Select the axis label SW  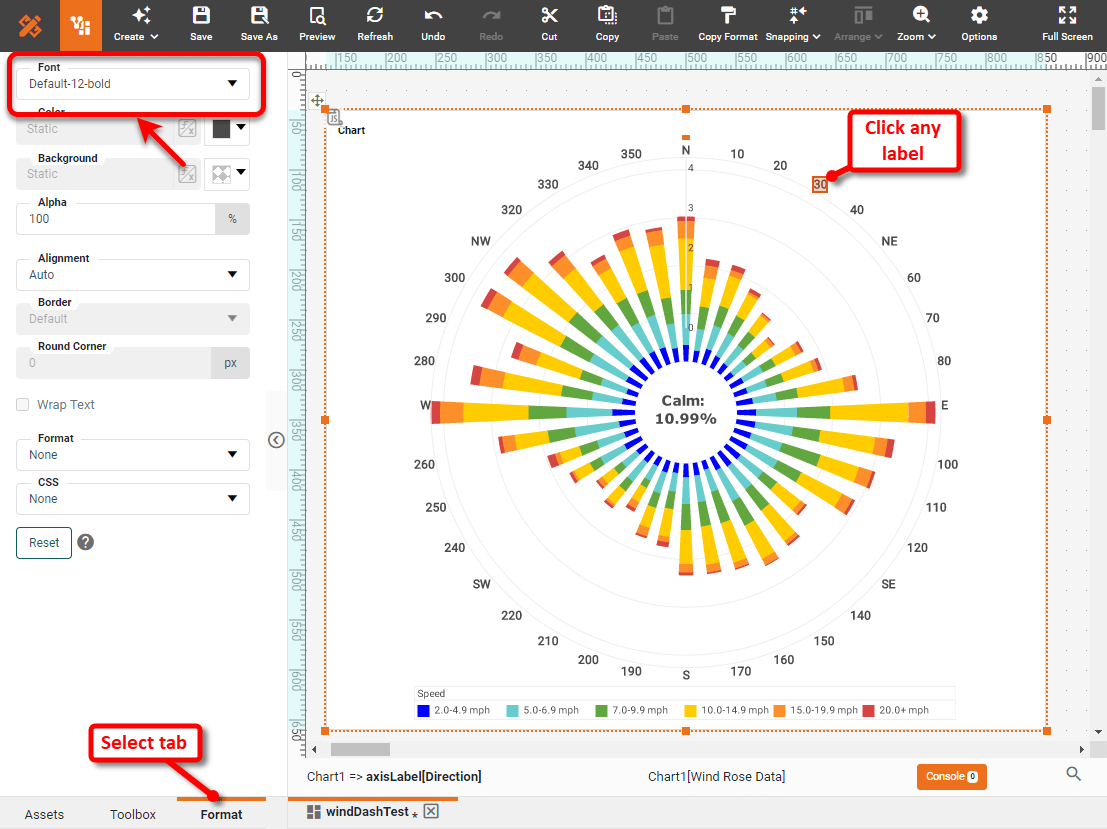click(x=481, y=584)
